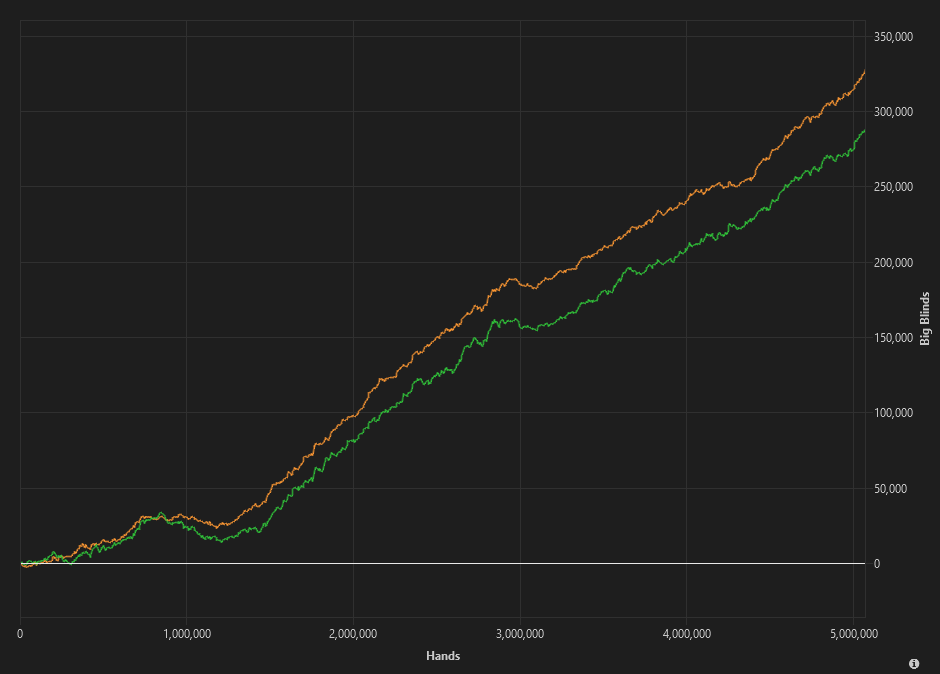Click the 4,000,000 label on the x-axis
Viewport: 940px width, 674px height.
point(686,633)
